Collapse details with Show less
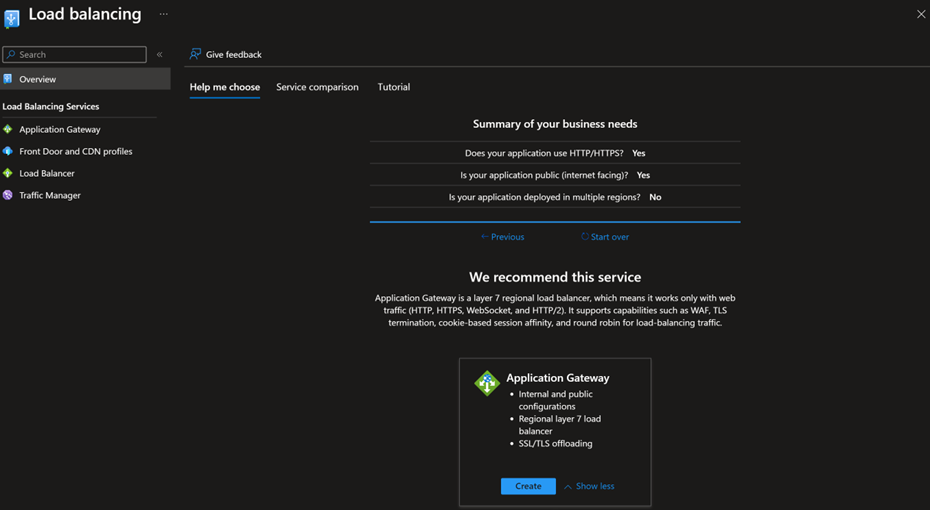This screenshot has width=930, height=510. tap(589, 486)
